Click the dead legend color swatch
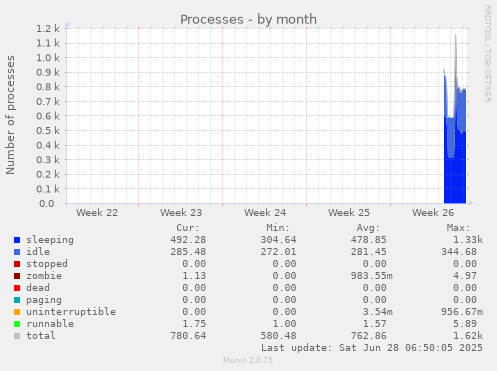The image size is (497, 371). pos(17,288)
